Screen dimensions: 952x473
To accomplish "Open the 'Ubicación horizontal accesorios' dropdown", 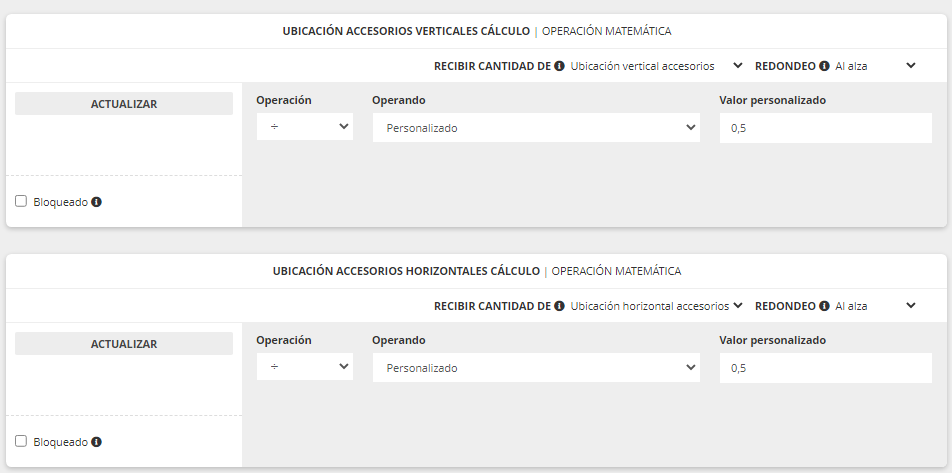I will pos(656,306).
